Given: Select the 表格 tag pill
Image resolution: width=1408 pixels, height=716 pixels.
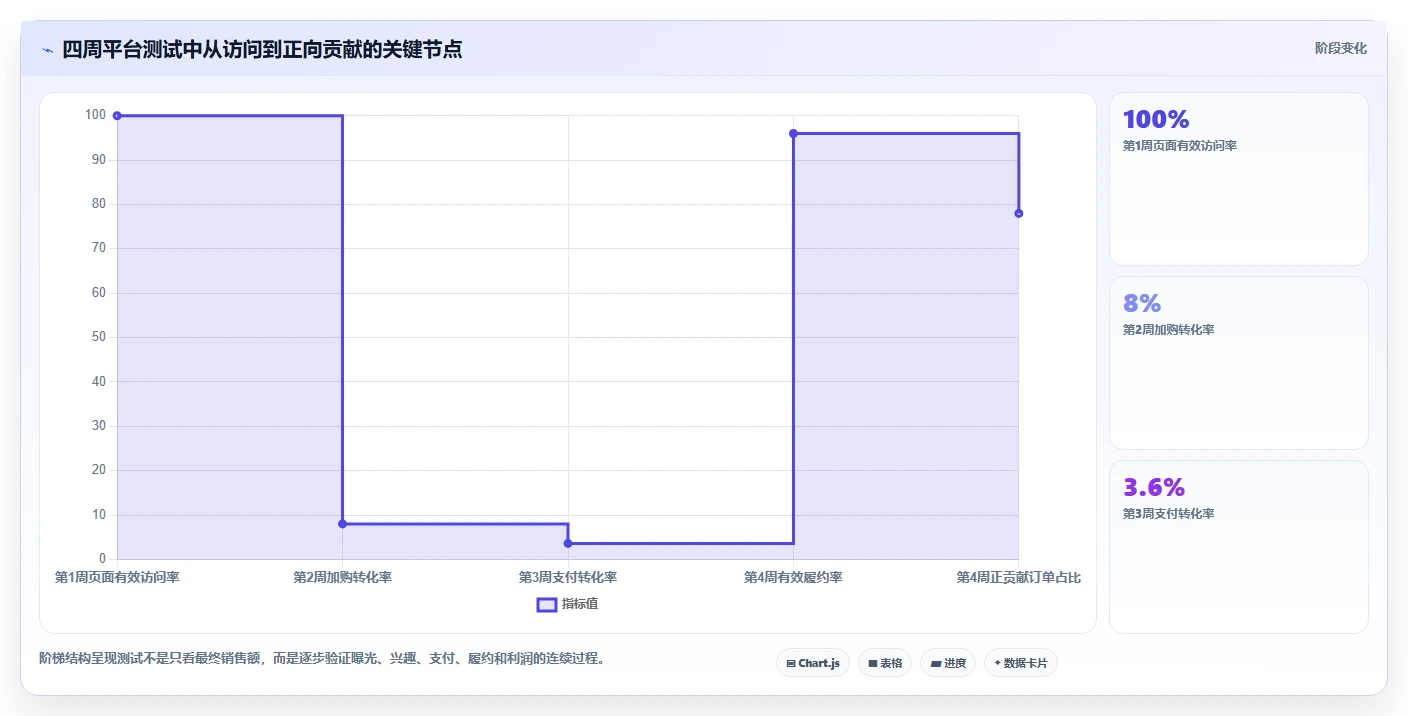Looking at the screenshot, I should pos(885,663).
